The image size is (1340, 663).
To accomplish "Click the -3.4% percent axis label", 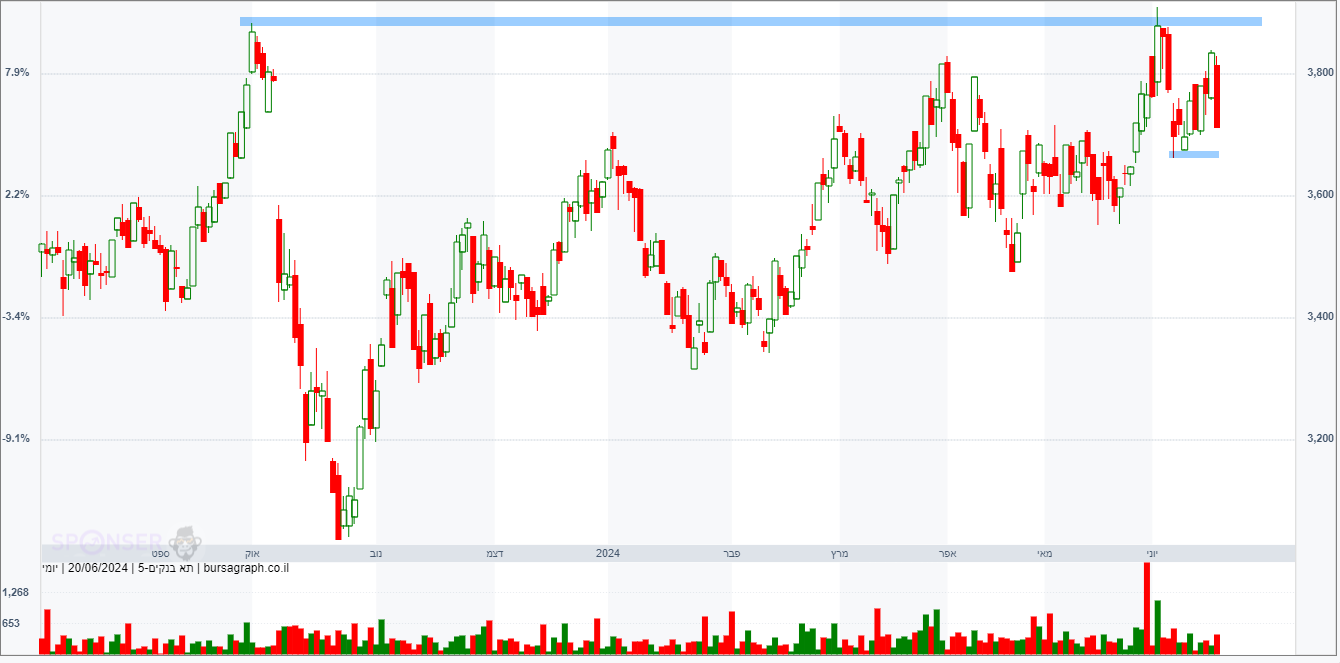I will (x=17, y=317).
